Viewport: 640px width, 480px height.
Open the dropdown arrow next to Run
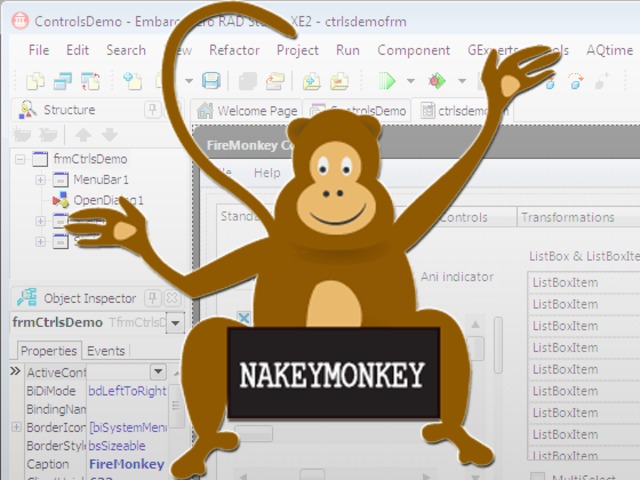(411, 81)
